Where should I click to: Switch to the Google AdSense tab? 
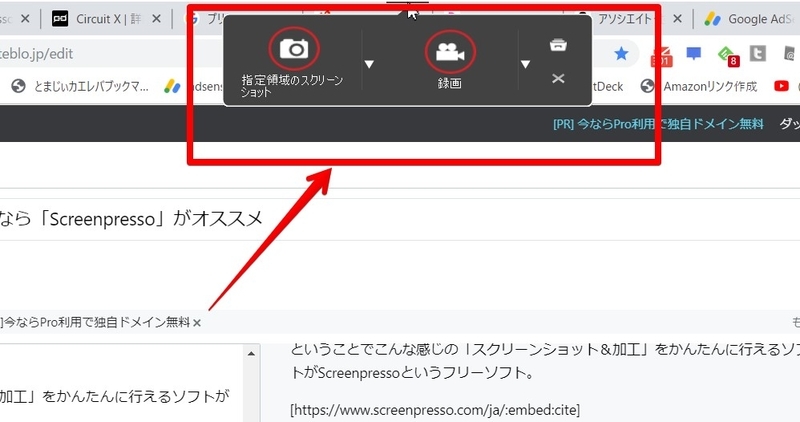click(750, 19)
